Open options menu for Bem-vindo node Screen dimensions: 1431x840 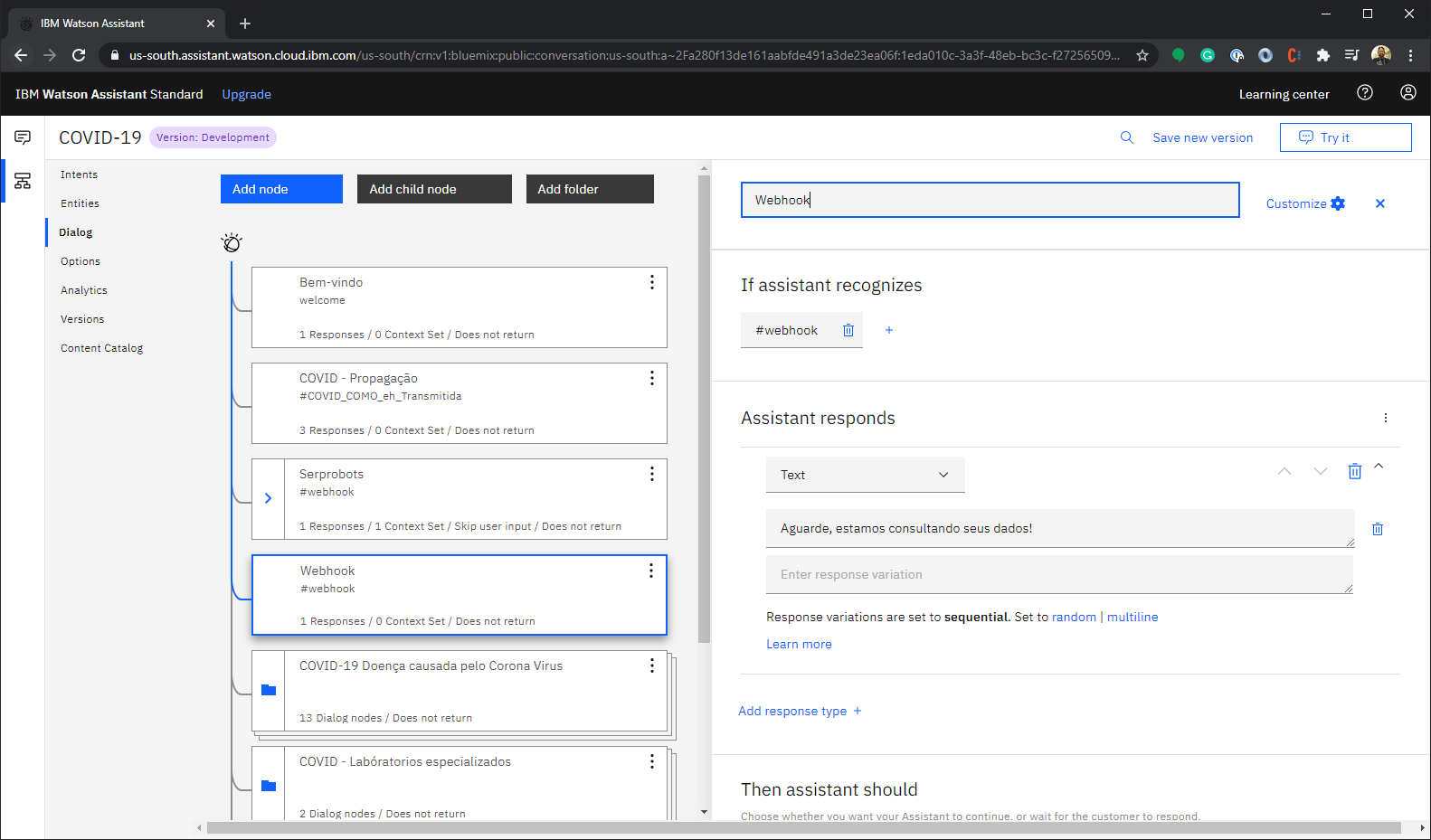click(x=651, y=282)
